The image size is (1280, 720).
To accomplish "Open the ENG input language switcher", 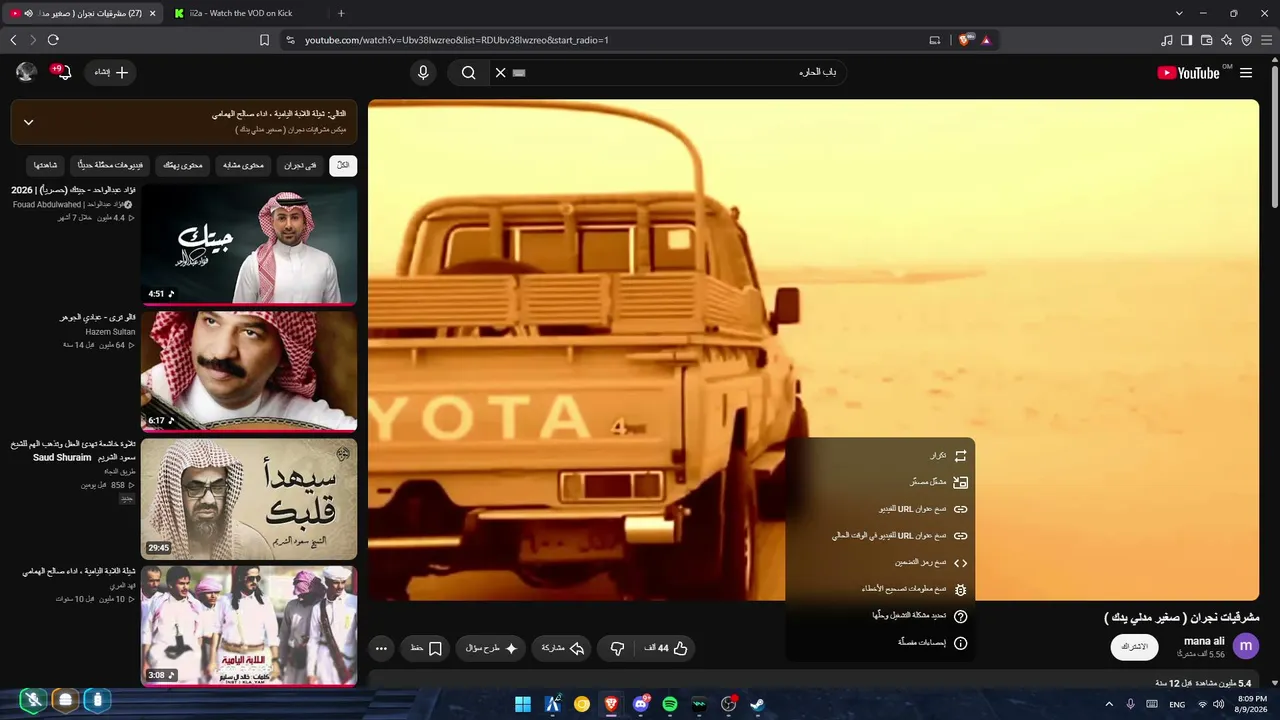I will [x=1177, y=704].
